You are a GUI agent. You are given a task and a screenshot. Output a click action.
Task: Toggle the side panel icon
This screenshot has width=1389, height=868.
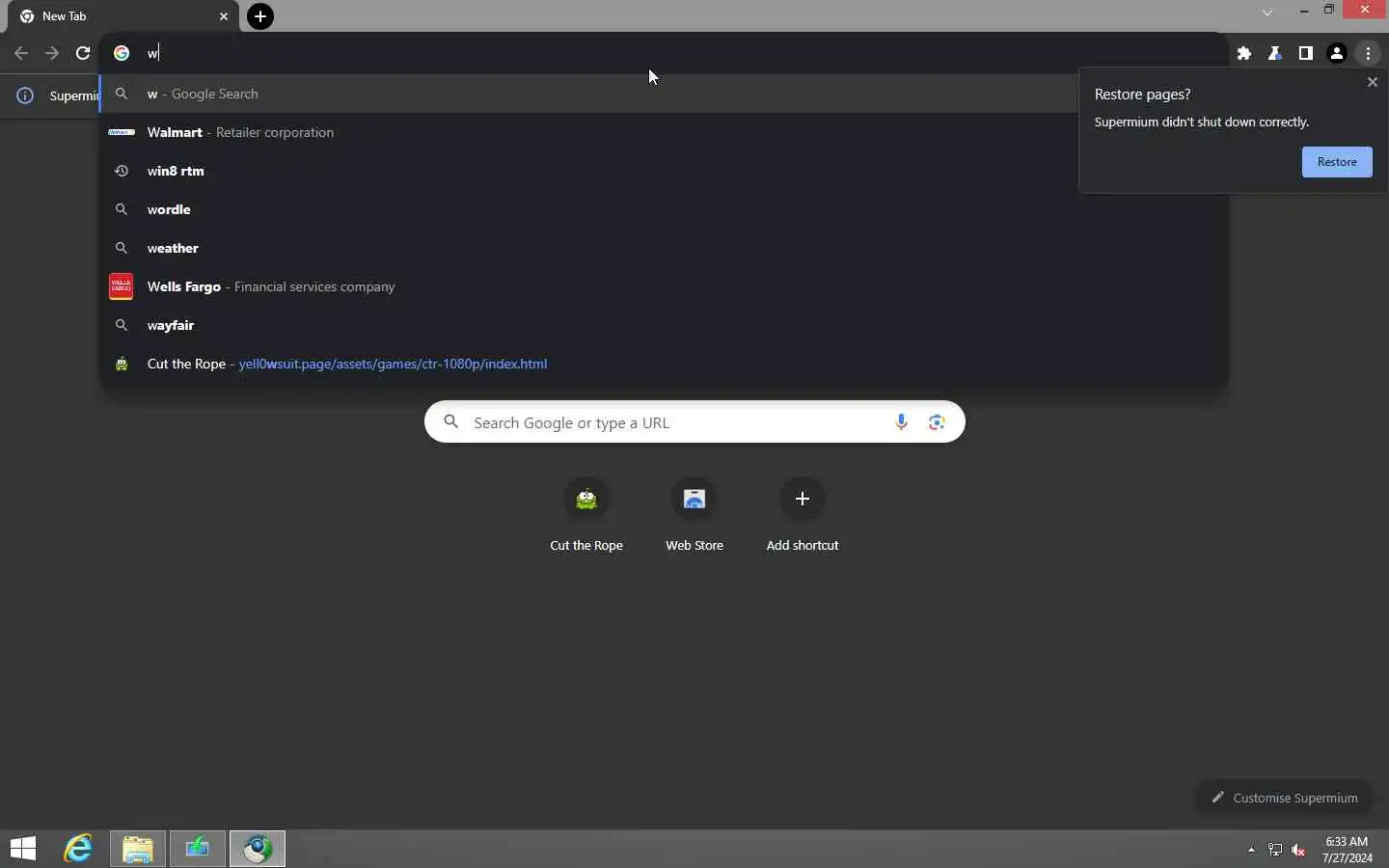pyautogui.click(x=1306, y=54)
